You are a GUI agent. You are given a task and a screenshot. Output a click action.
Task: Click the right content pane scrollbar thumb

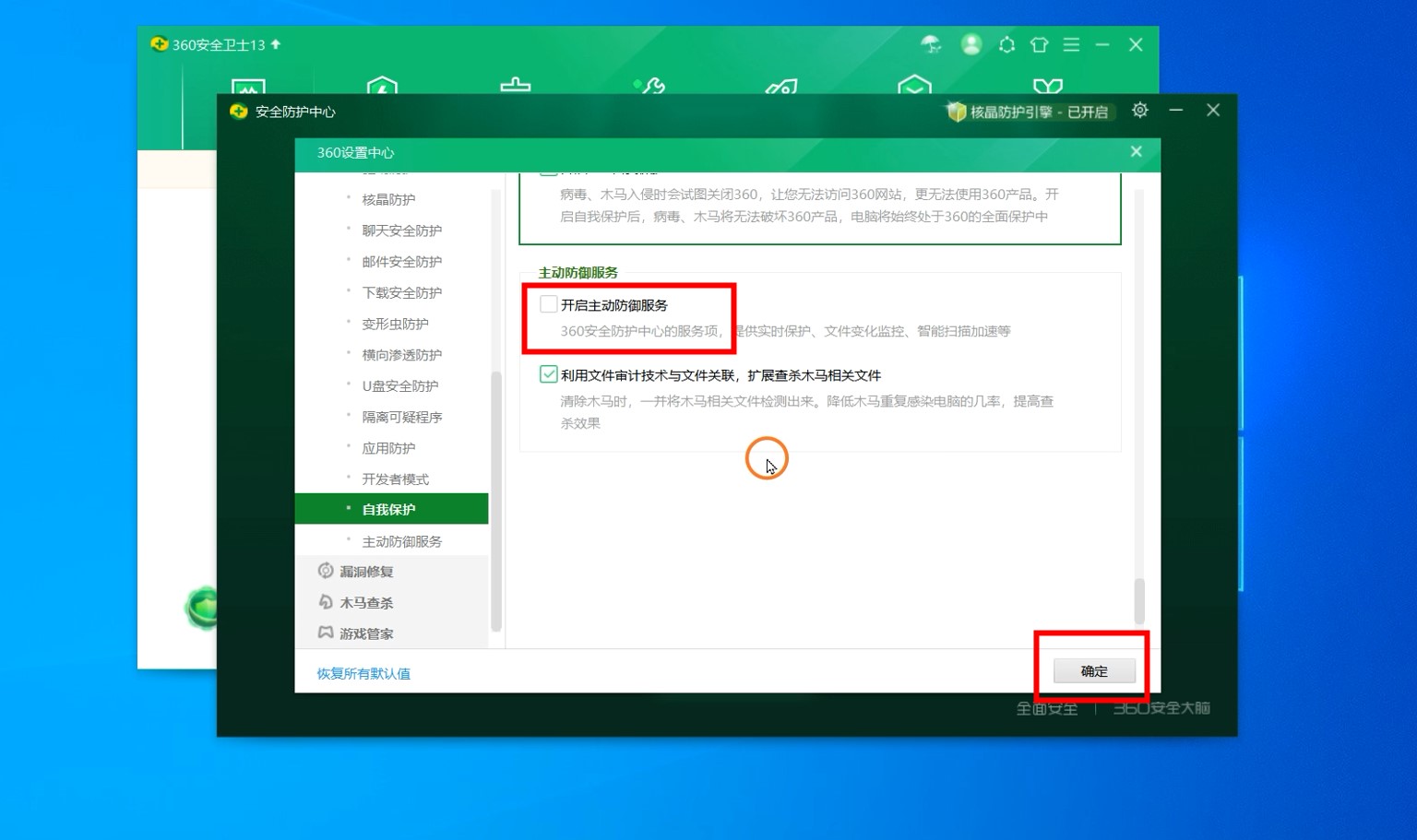click(x=1139, y=600)
